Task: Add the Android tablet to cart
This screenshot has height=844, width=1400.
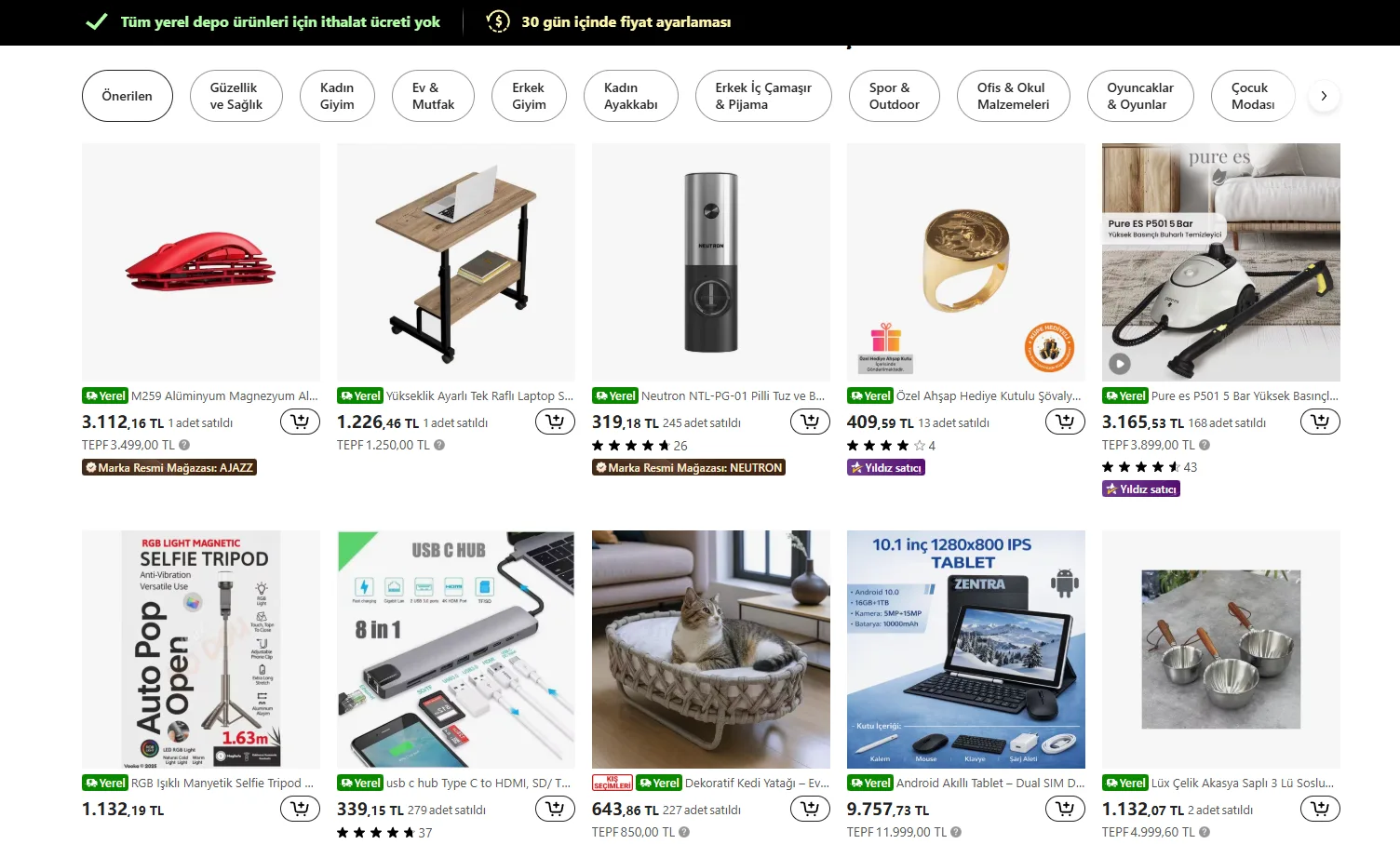Action: (1065, 810)
